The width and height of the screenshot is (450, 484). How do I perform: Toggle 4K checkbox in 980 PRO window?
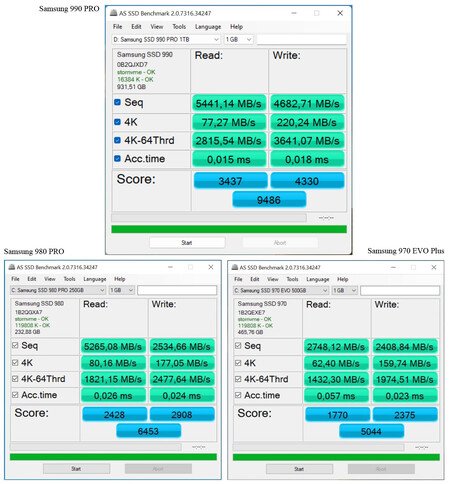click(x=15, y=362)
